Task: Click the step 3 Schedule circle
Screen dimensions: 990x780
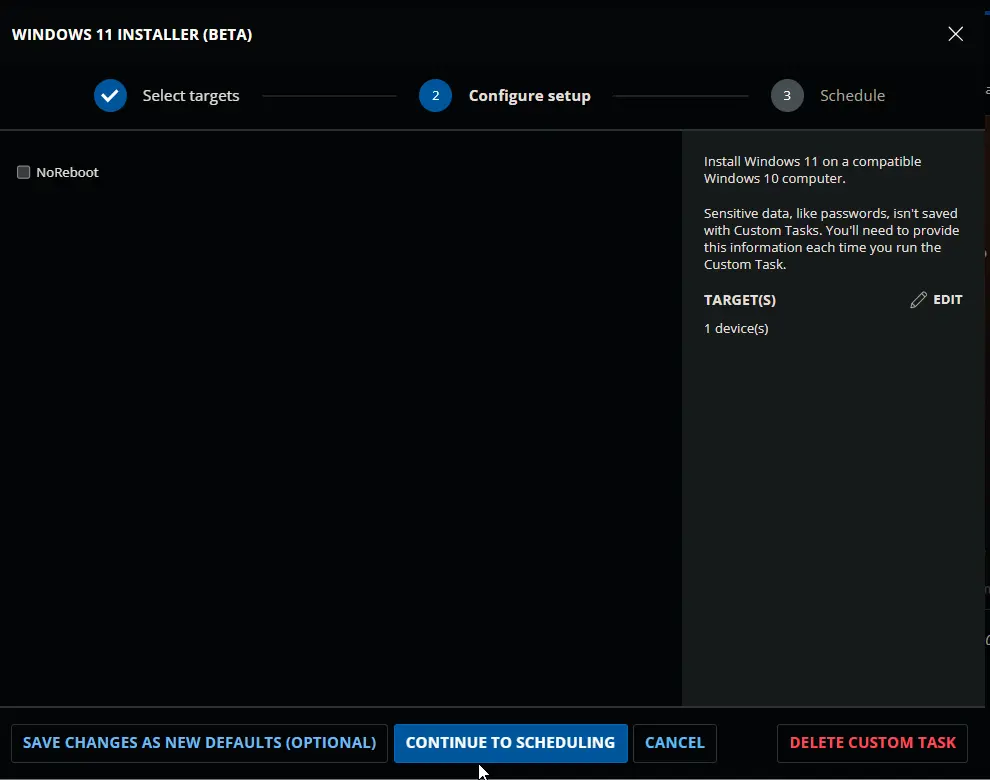Action: click(787, 95)
